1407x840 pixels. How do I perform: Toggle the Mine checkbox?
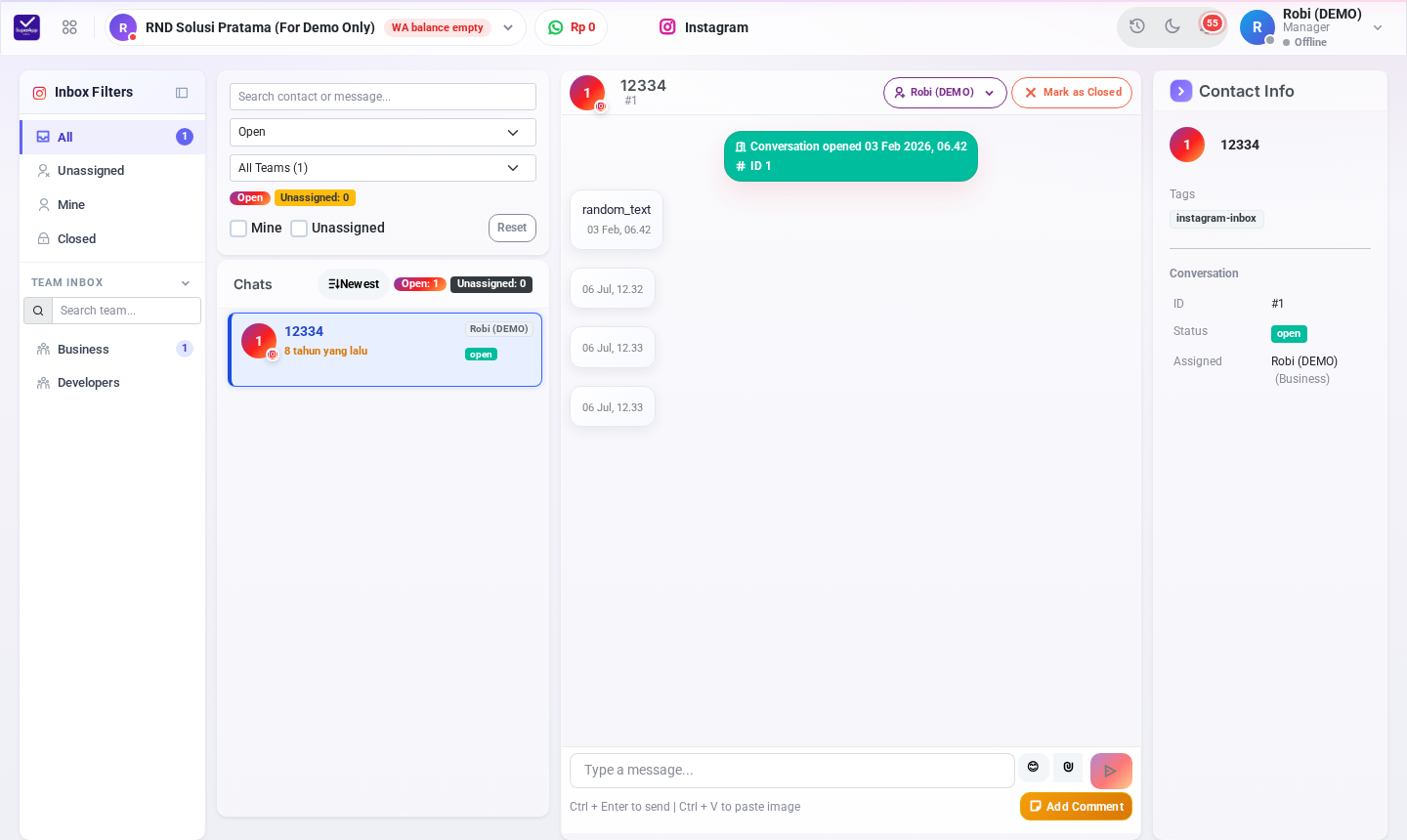click(238, 229)
